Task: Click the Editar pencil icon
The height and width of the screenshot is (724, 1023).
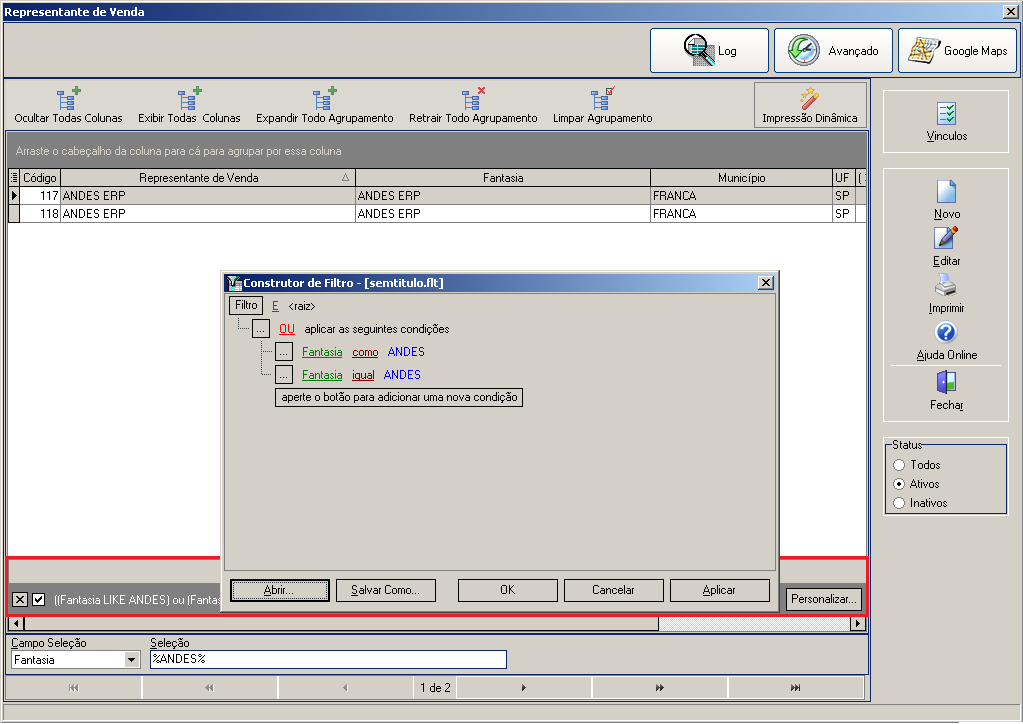Action: click(946, 238)
